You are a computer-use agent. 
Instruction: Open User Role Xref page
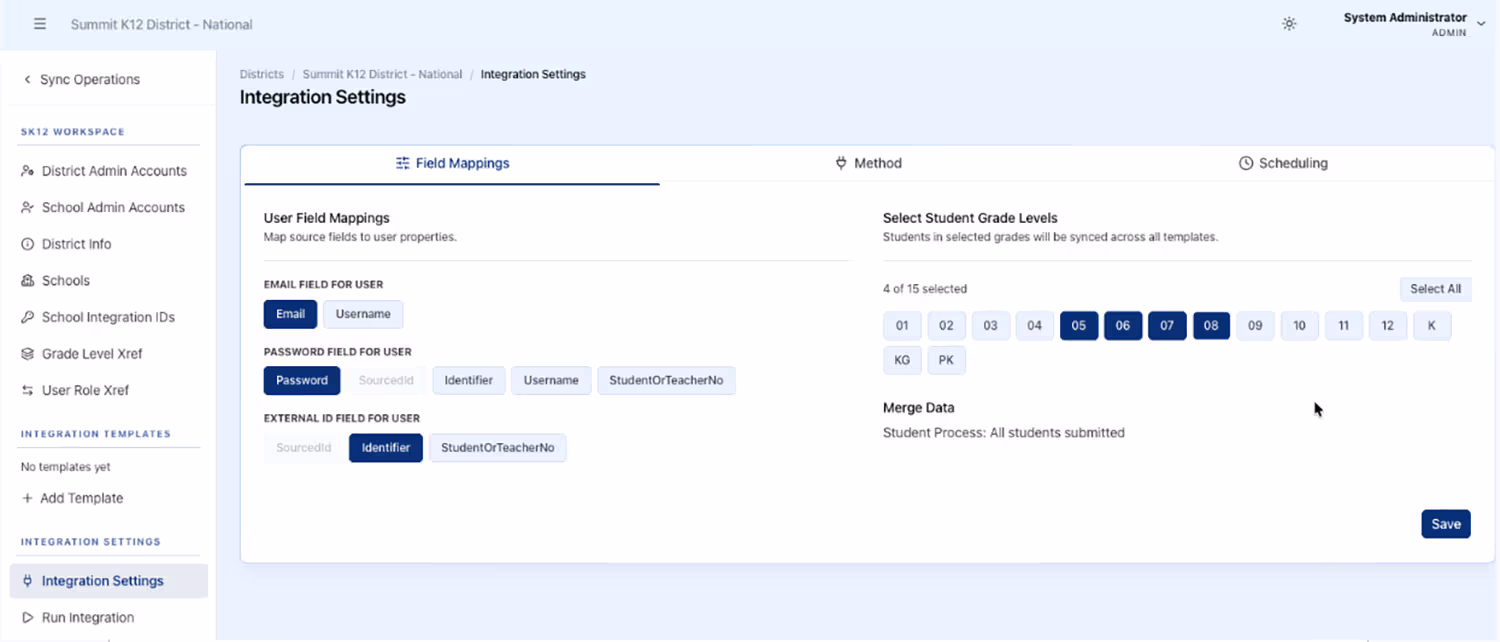109,390
